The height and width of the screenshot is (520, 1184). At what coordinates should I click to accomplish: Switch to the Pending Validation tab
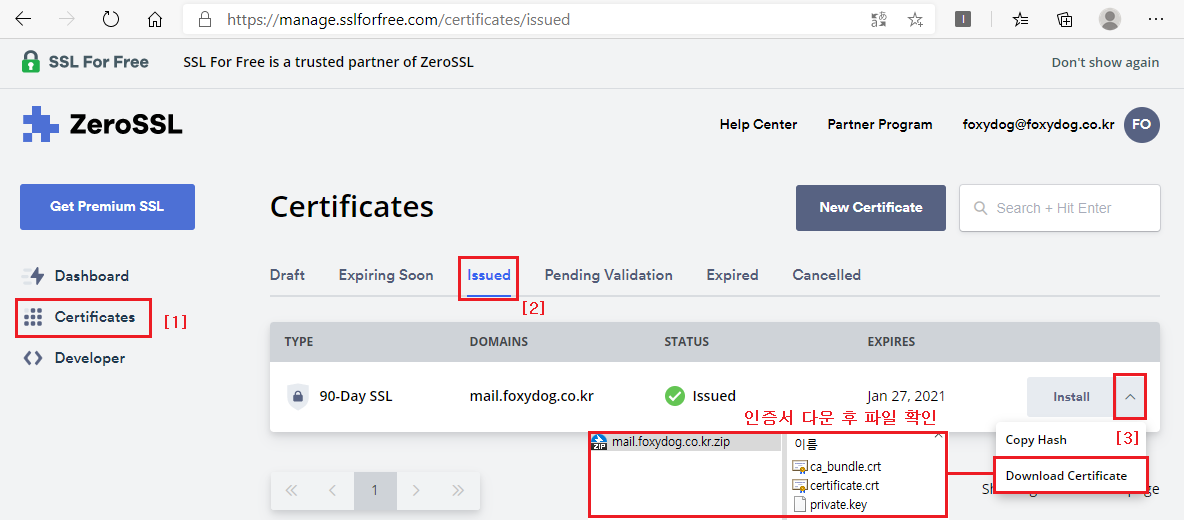[609, 275]
